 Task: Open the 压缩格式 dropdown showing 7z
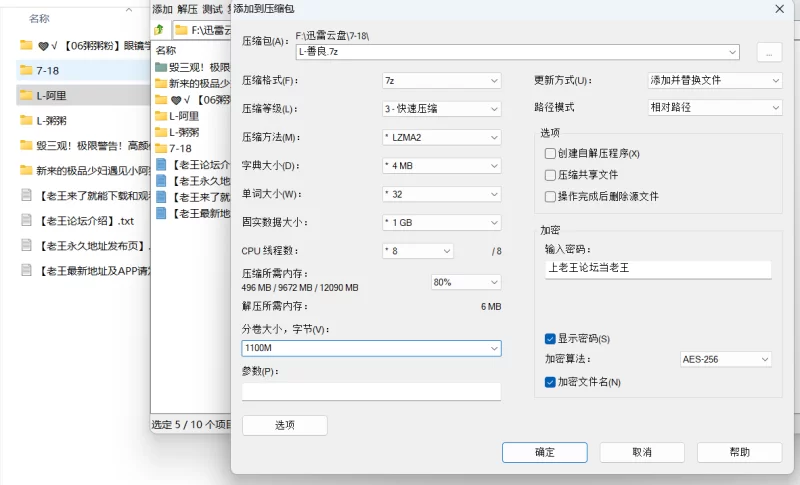(x=442, y=81)
